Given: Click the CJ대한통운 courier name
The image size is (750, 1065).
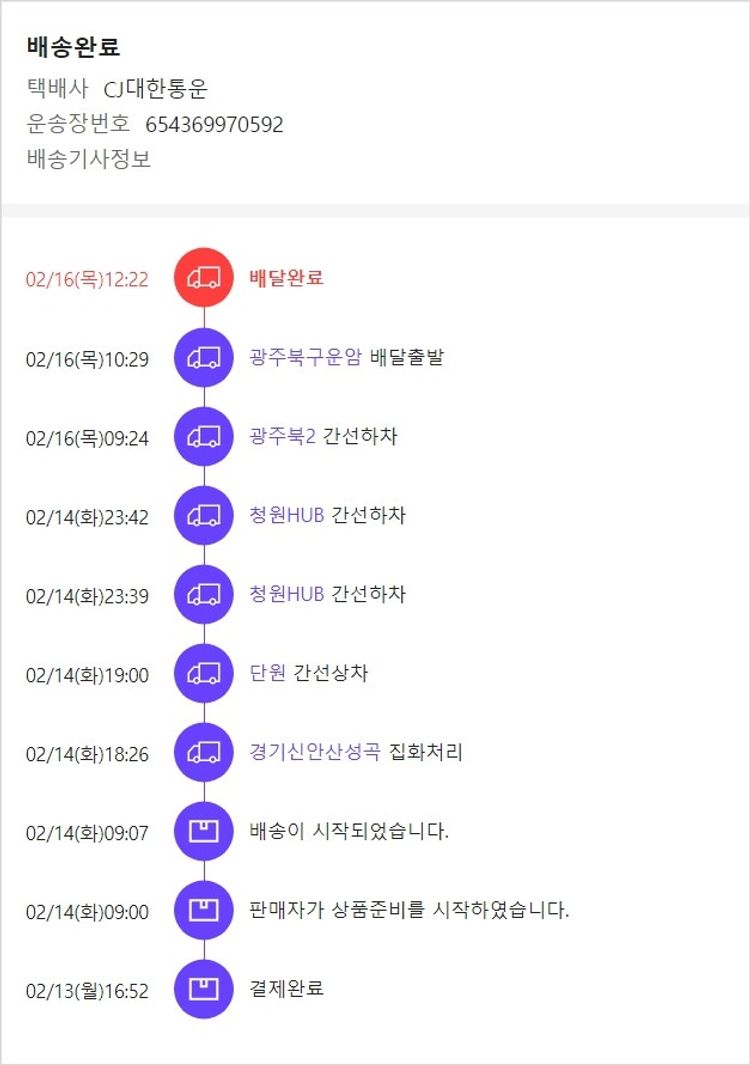Looking at the screenshot, I should pyautogui.click(x=156, y=89).
